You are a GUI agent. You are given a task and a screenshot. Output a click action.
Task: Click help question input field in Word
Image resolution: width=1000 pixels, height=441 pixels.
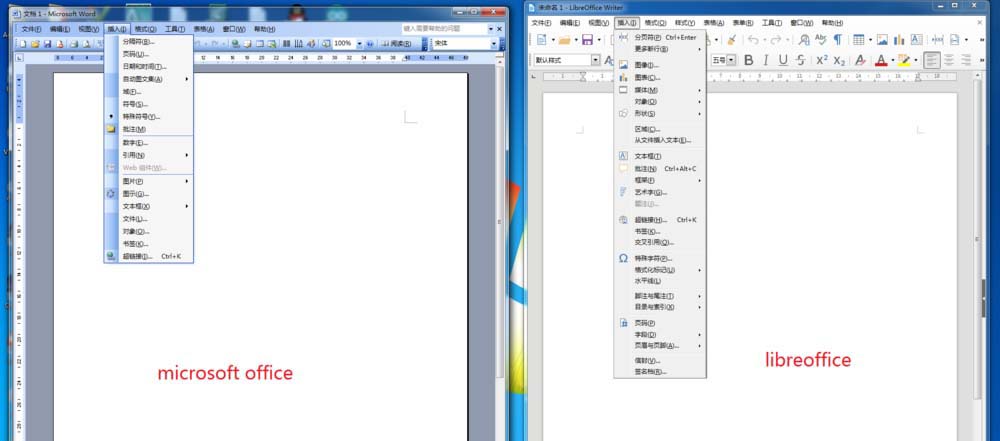tap(444, 29)
